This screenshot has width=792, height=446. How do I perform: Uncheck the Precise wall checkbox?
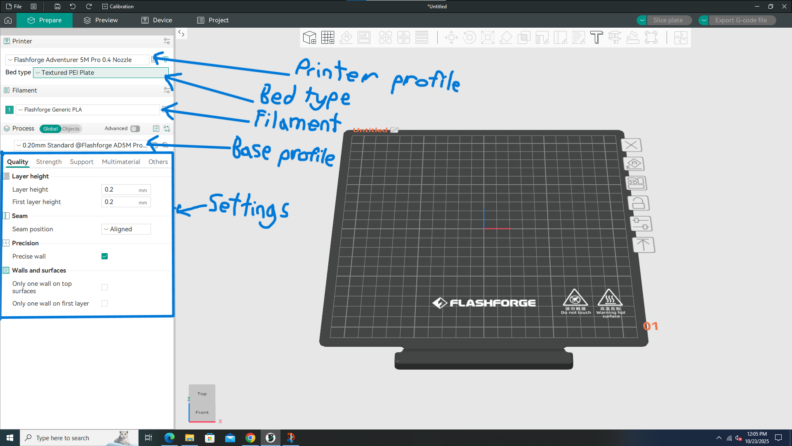tap(105, 256)
